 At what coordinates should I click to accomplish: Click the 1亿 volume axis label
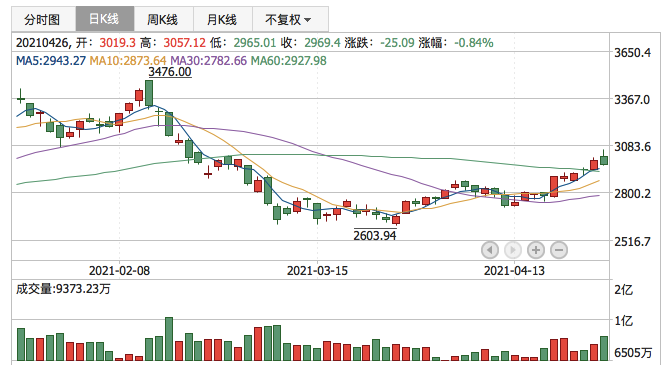pos(623,320)
